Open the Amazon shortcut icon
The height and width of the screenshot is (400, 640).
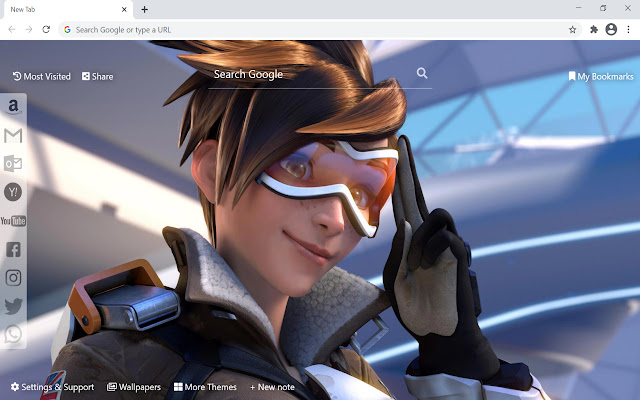tap(13, 107)
